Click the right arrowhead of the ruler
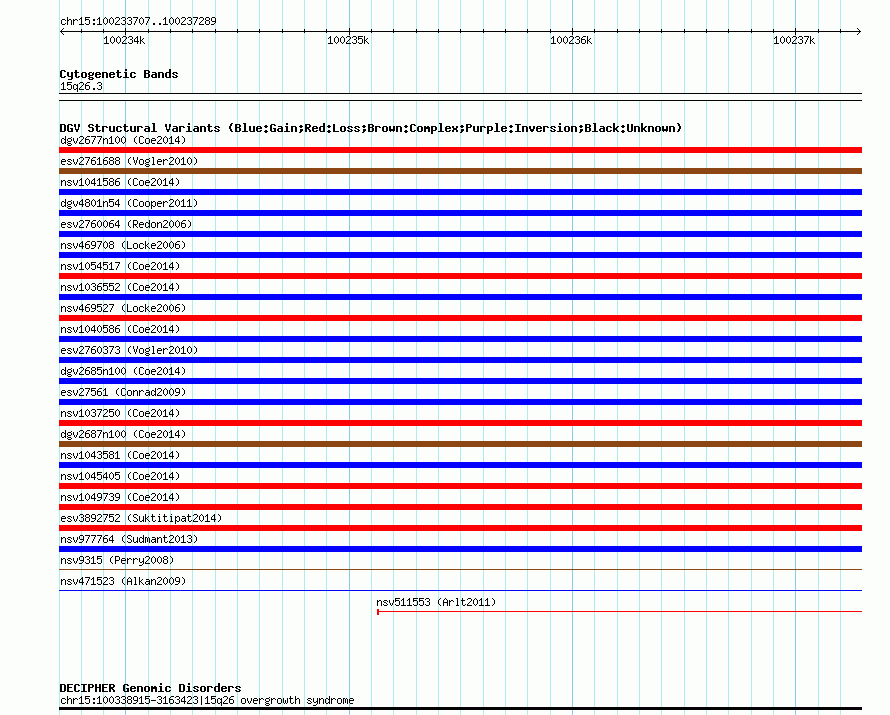 click(x=859, y=32)
